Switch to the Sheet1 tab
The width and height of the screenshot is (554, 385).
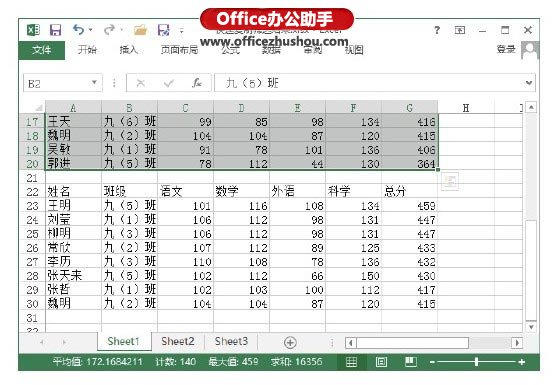[x=124, y=341]
